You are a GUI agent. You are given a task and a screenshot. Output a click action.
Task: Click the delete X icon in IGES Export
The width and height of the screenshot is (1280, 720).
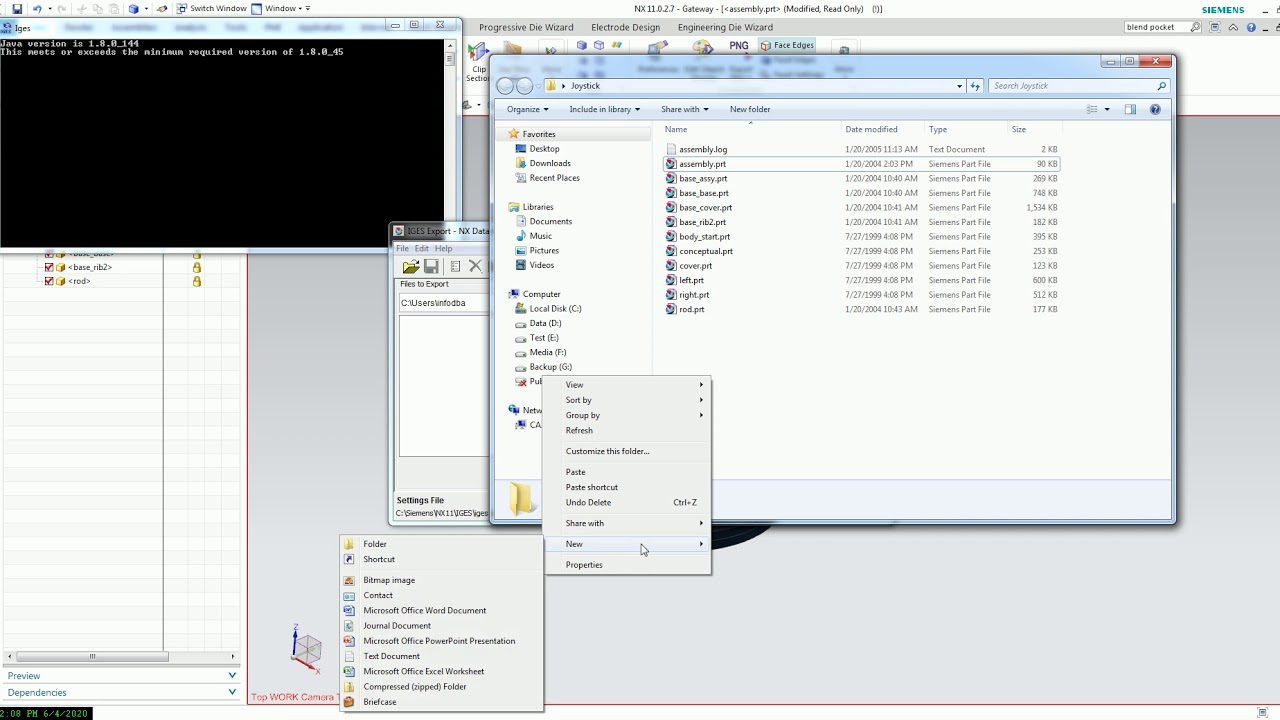coord(475,266)
